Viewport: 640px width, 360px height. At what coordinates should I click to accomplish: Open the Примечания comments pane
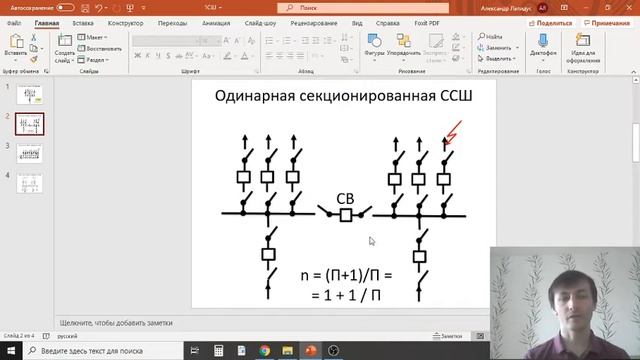607,23
